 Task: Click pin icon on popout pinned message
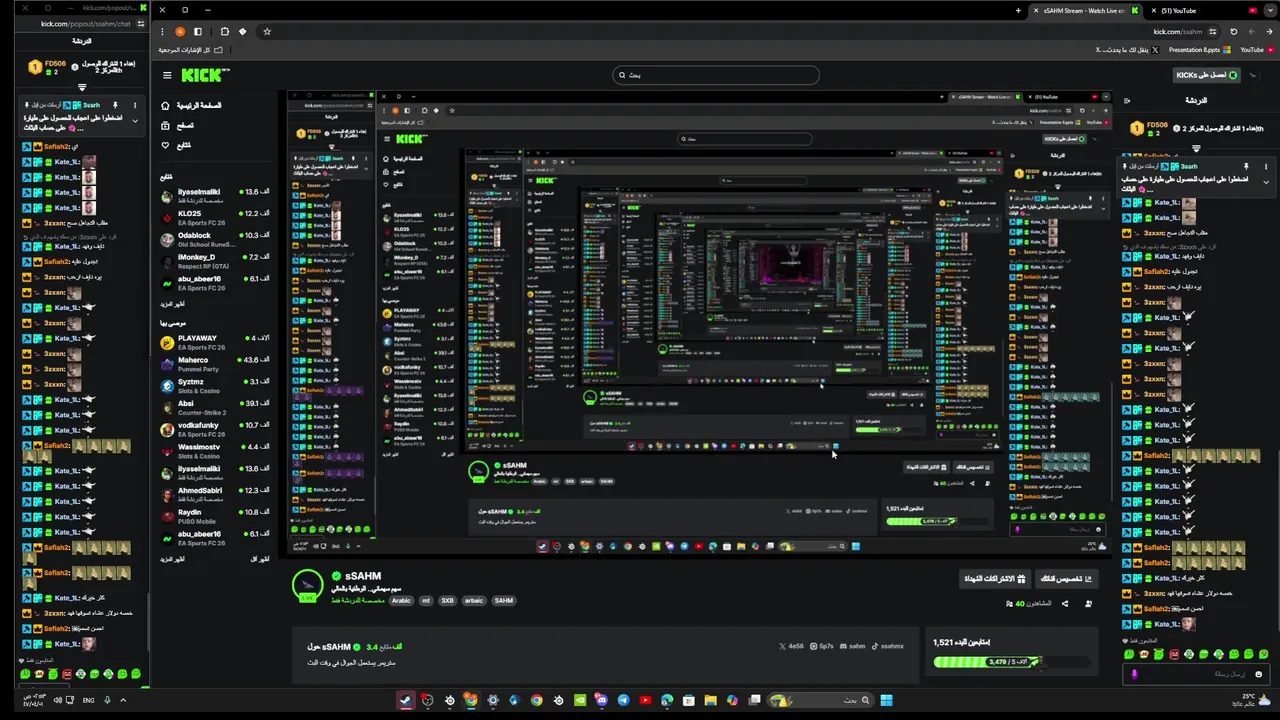[115, 105]
